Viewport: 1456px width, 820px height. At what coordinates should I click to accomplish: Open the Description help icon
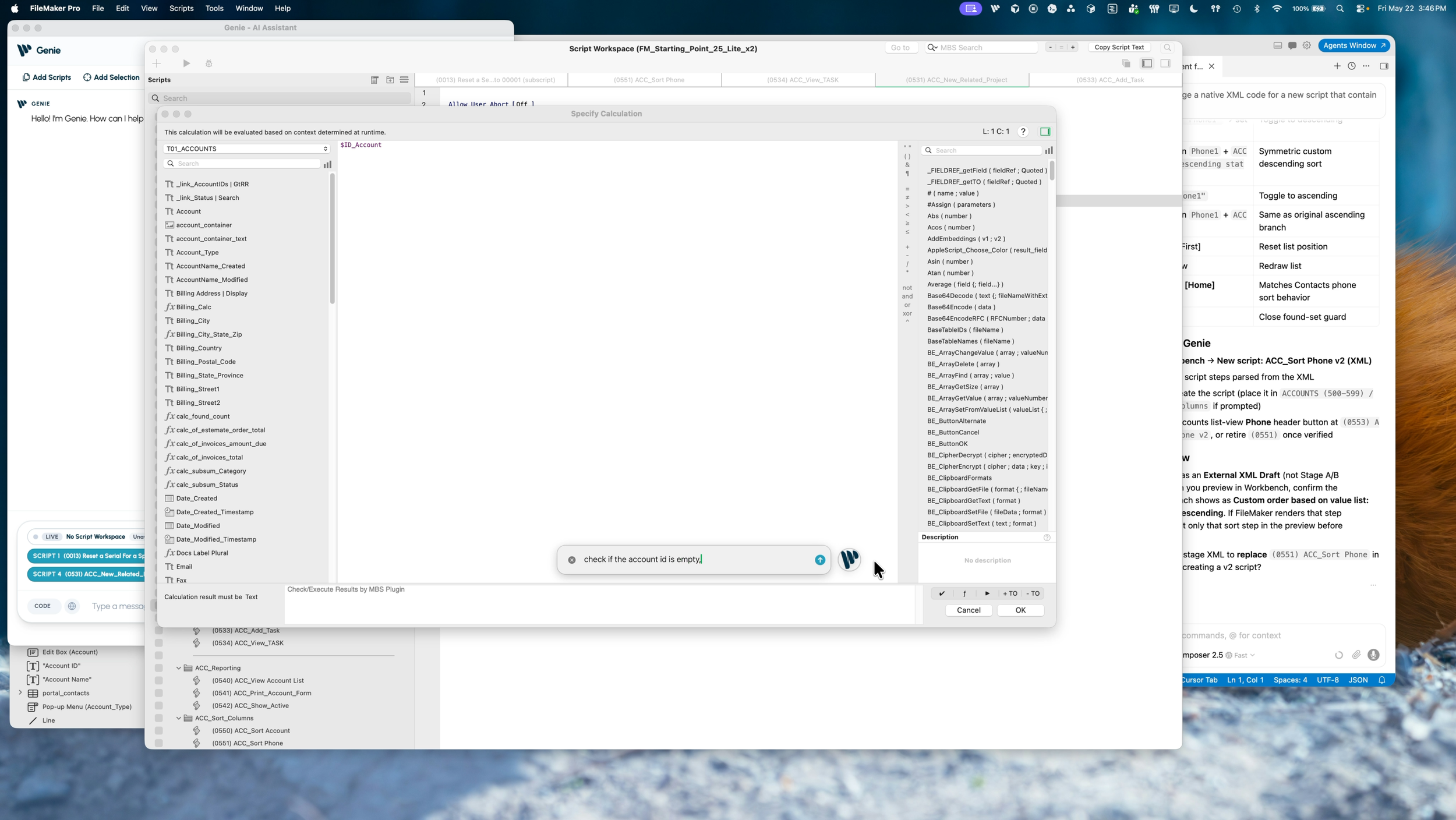click(1047, 538)
